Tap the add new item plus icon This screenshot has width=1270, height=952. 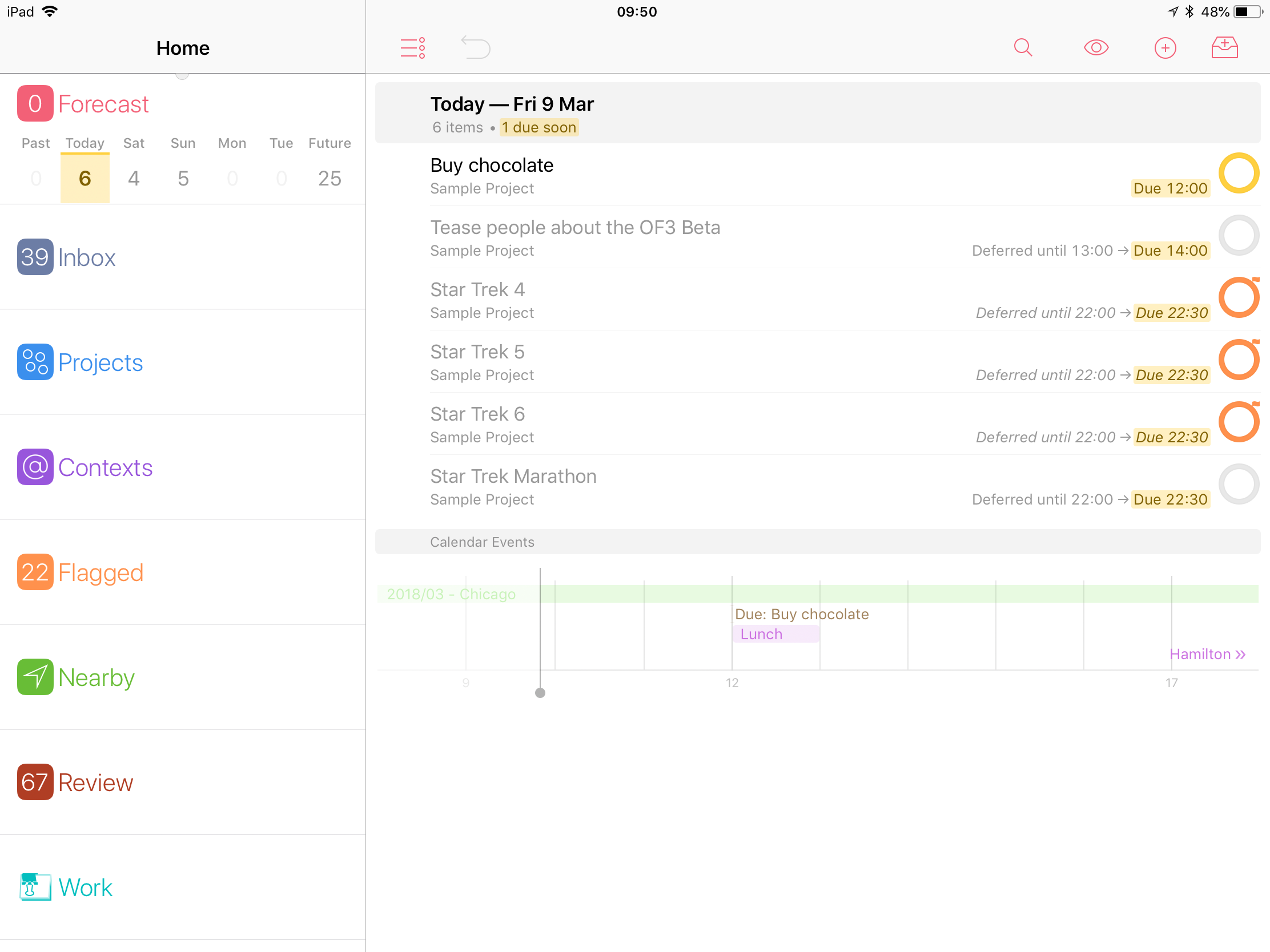1165,47
